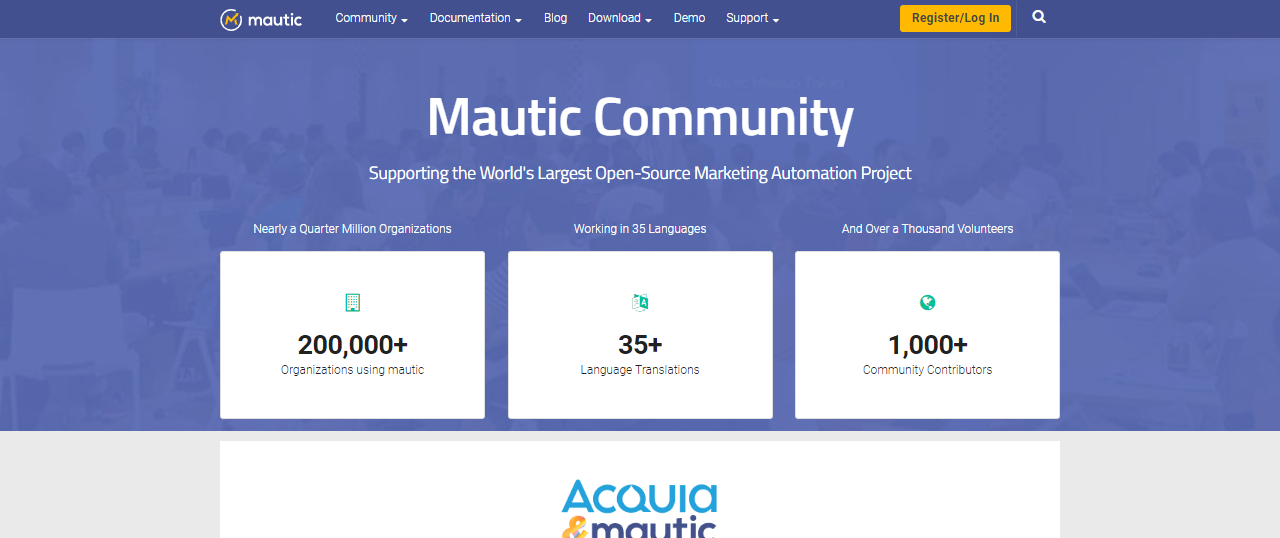Expand the Community dropdown menu
This screenshot has width=1280, height=538.
tap(371, 18)
